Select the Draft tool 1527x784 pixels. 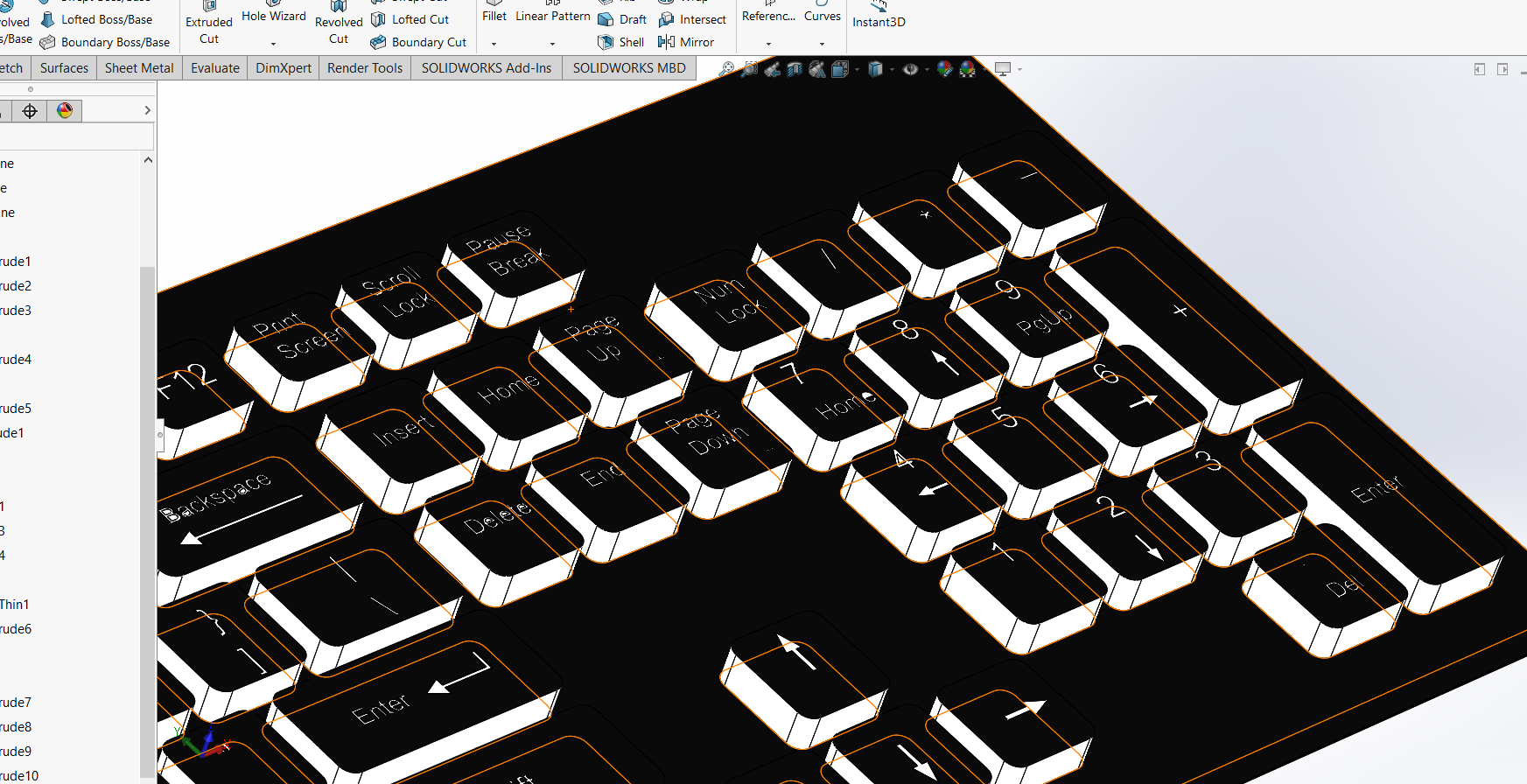pyautogui.click(x=622, y=19)
